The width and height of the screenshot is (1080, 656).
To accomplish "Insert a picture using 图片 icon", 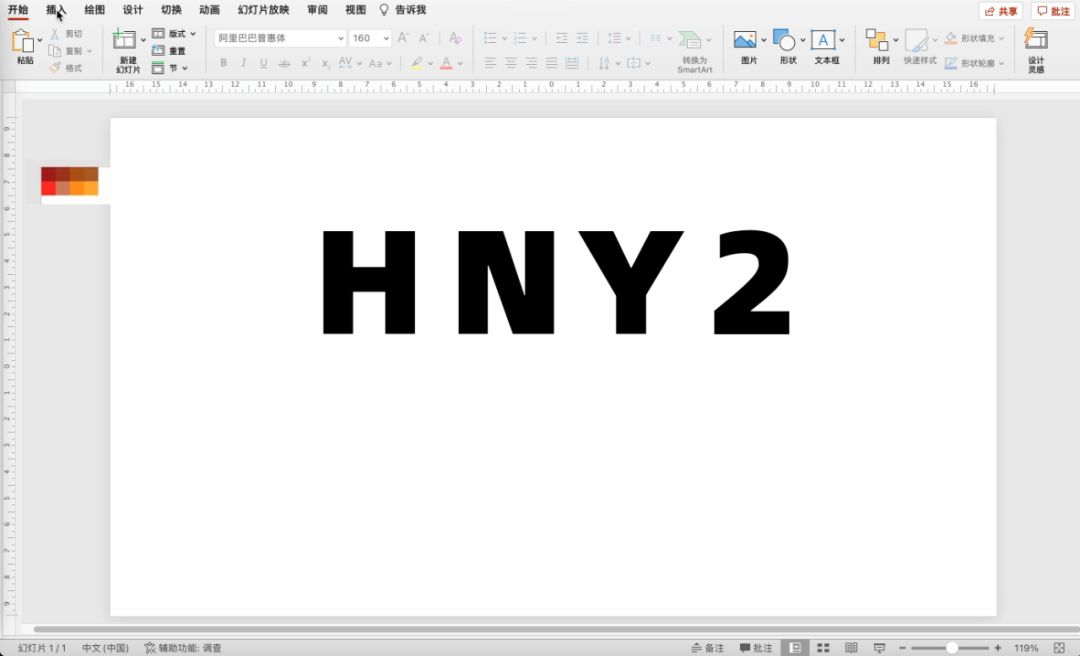I will (x=745, y=40).
